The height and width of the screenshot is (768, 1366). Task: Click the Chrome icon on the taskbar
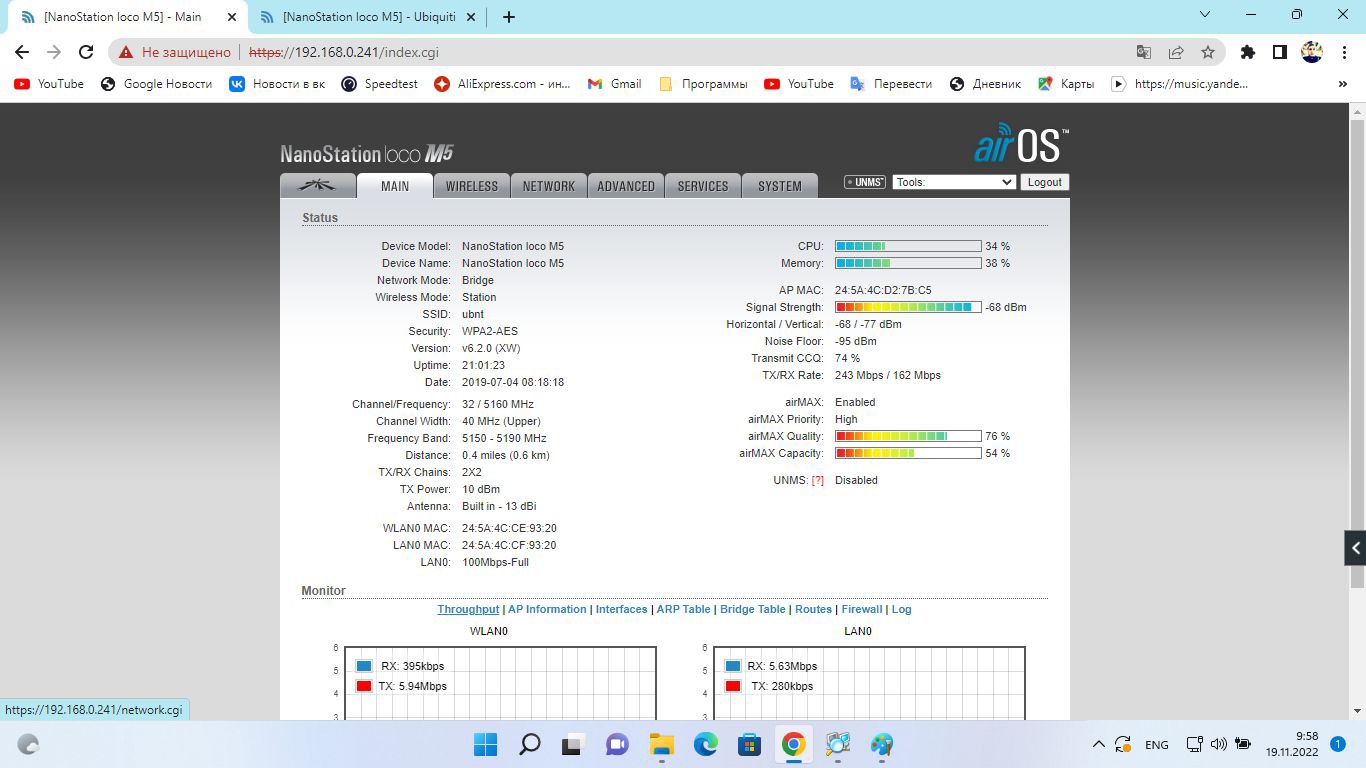pyautogui.click(x=793, y=744)
